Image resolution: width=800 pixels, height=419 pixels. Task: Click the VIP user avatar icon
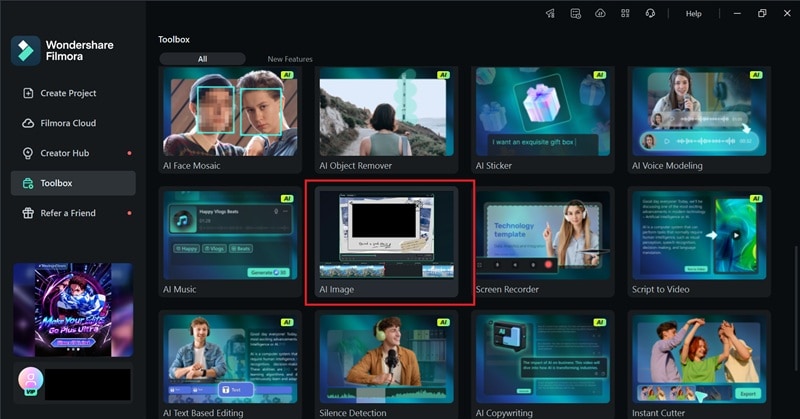pos(31,381)
